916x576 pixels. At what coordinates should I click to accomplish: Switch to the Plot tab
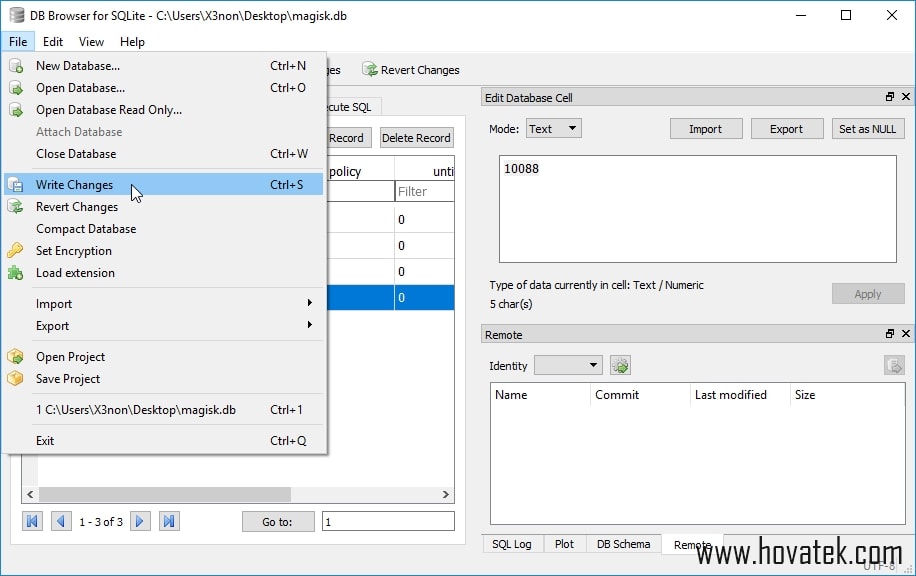click(564, 544)
